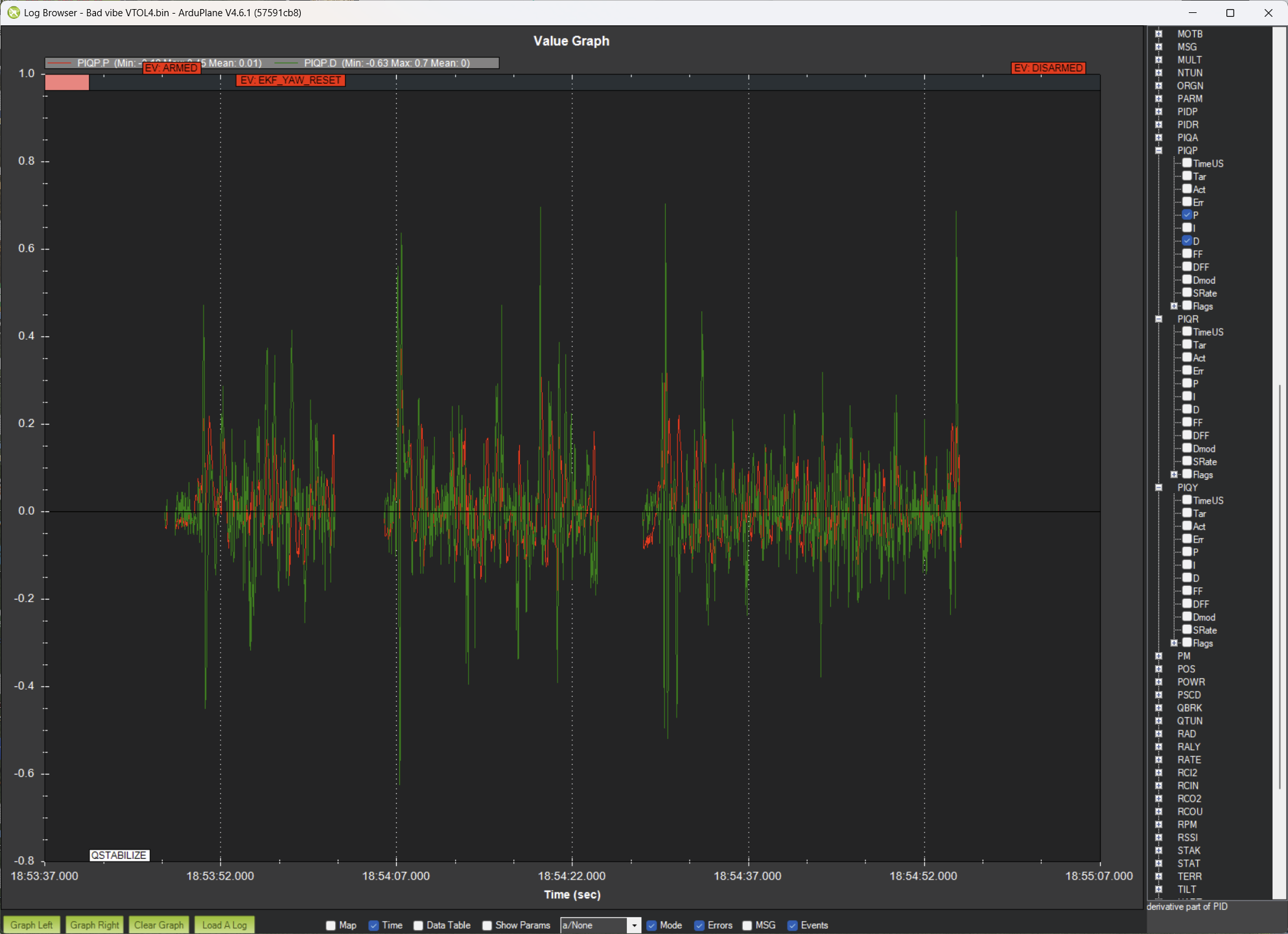Enable the MSG checkbox
Screen dimensions: 1288x934
click(747, 926)
